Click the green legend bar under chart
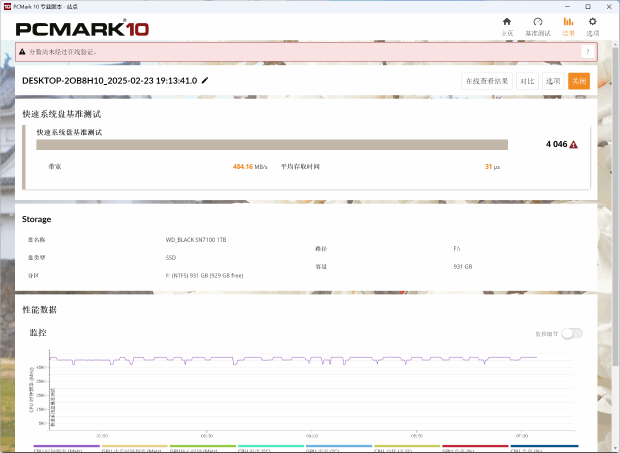This screenshot has height=453, width=620. [x=203, y=446]
